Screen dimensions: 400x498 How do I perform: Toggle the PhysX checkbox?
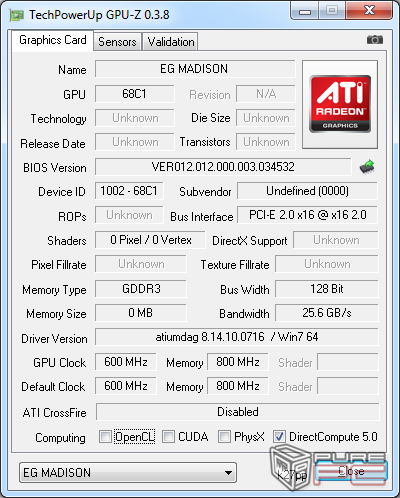point(224,436)
